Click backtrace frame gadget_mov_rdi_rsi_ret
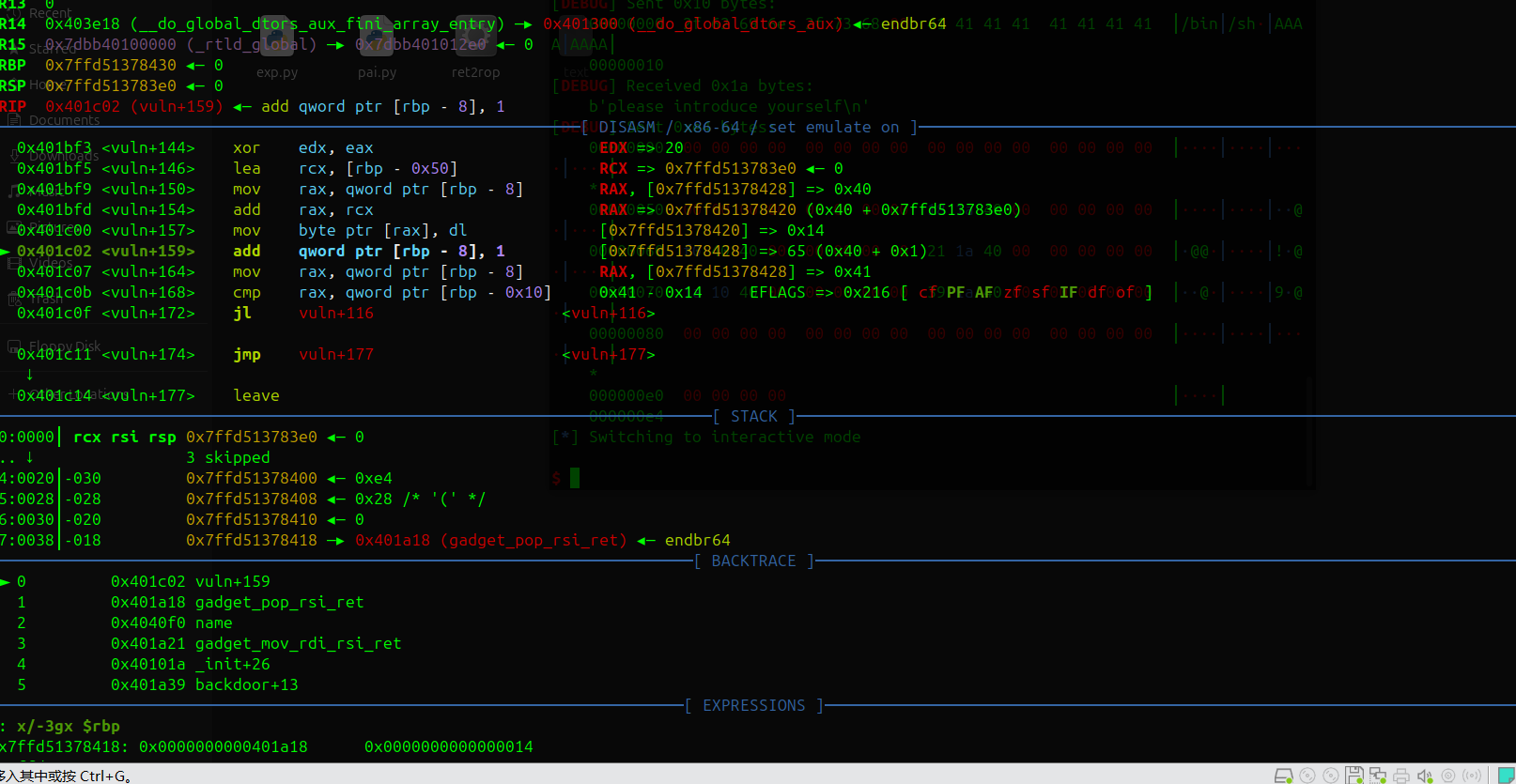The height and width of the screenshot is (784, 1516). tap(256, 643)
